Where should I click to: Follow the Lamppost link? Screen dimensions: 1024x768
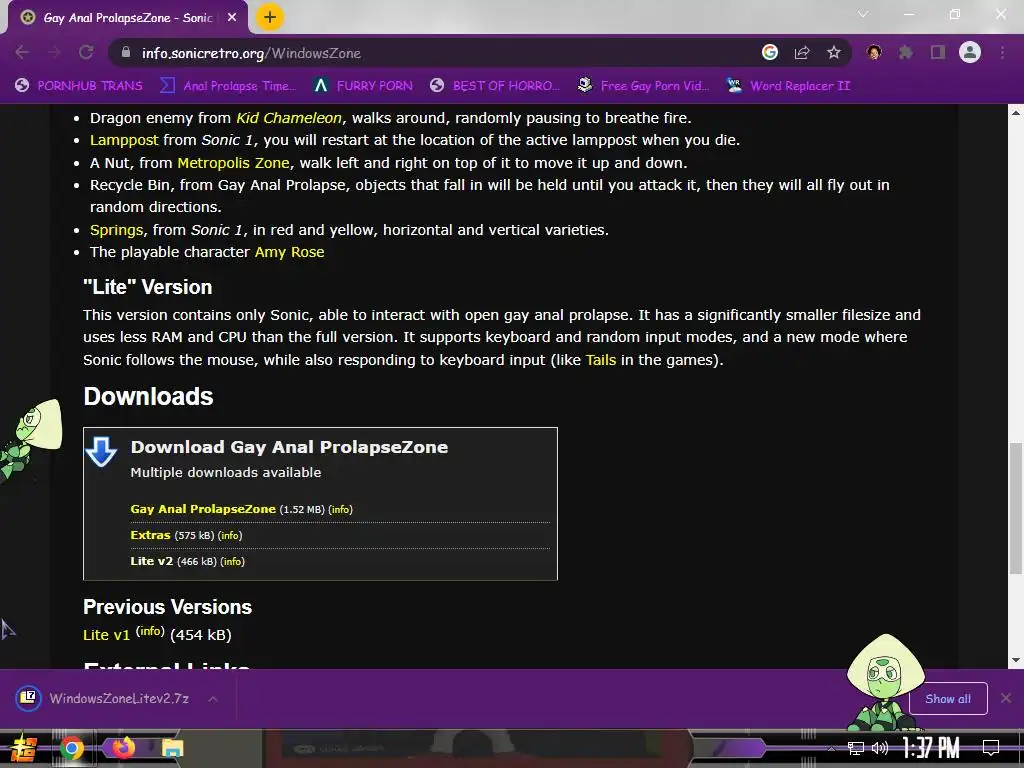pos(124,140)
